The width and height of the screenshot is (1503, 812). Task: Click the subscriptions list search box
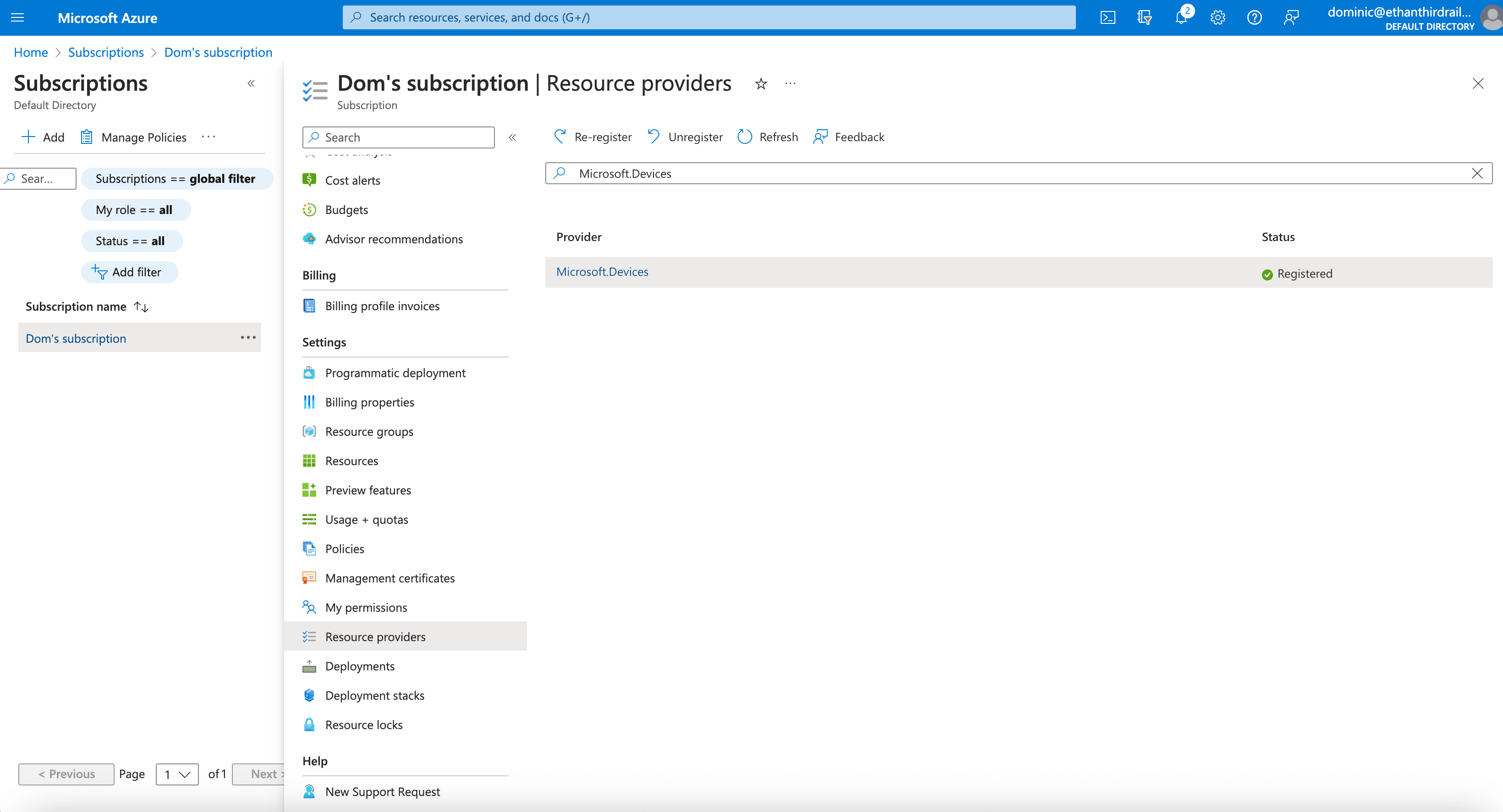pyautogui.click(x=39, y=179)
